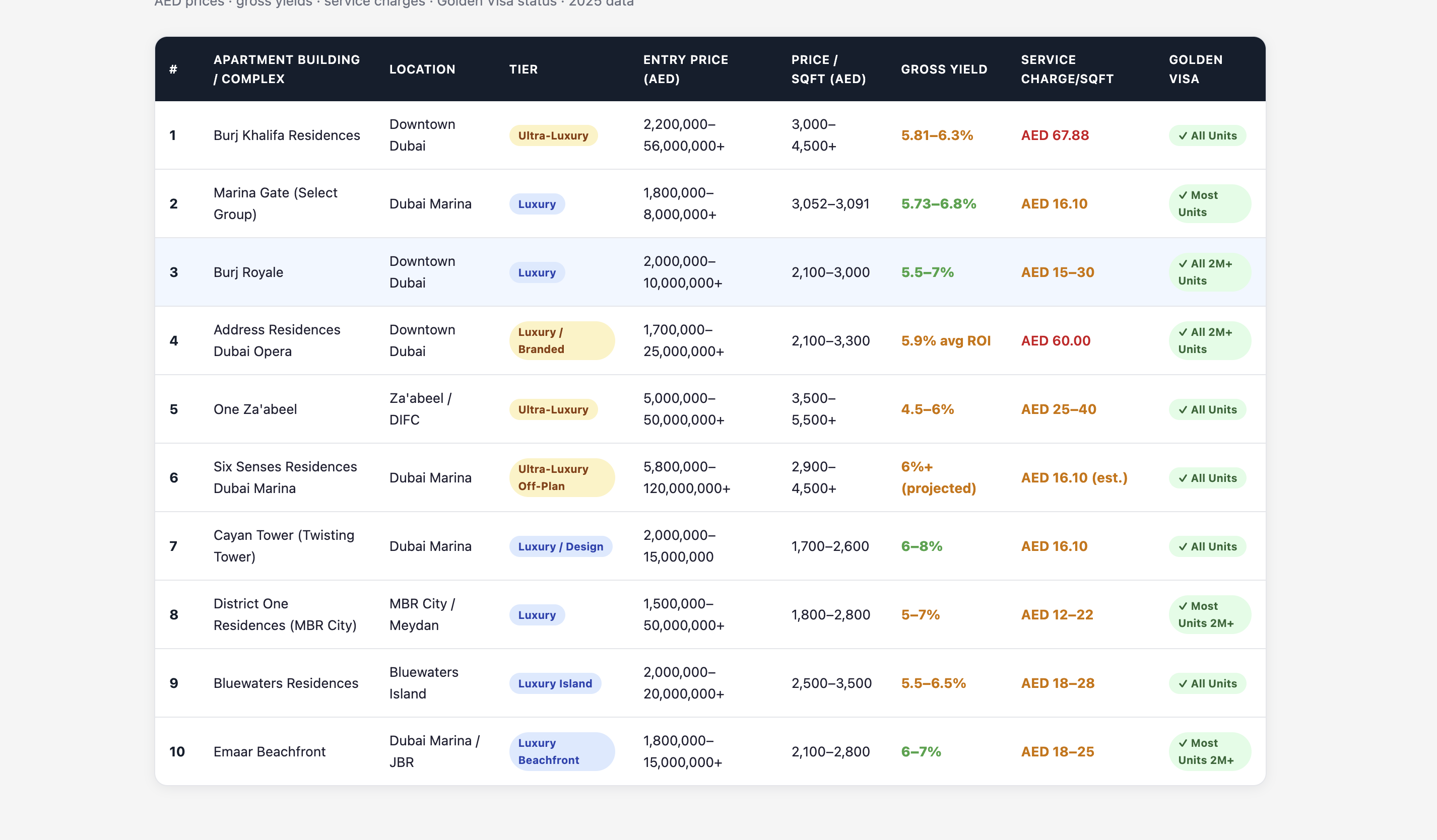The height and width of the screenshot is (840, 1437).
Task: Click the AED 67.88 service charge value
Action: tap(1055, 135)
